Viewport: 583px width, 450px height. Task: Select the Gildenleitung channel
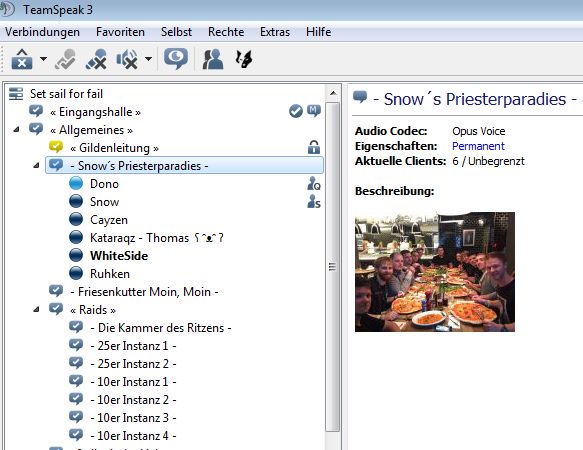click(115, 148)
